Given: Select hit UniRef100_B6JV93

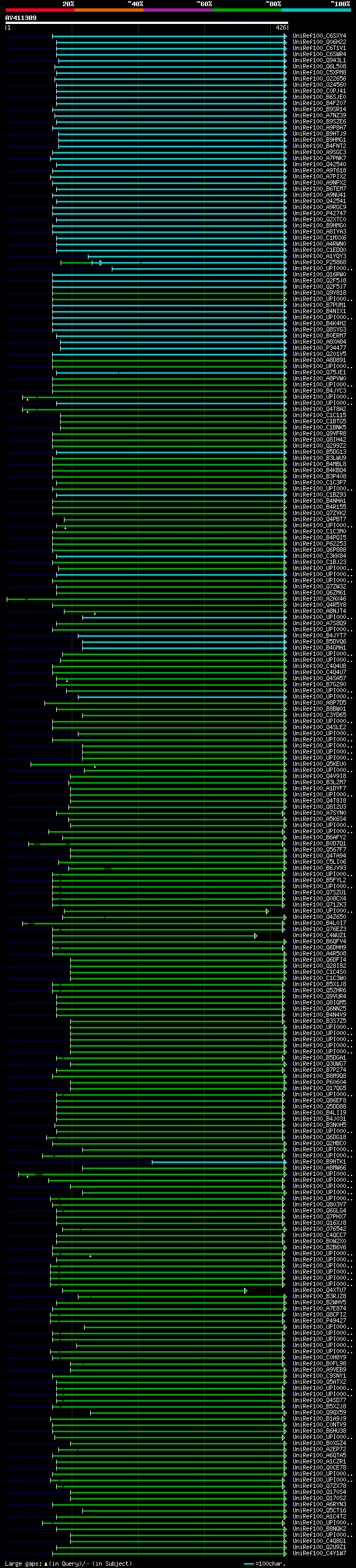Looking at the screenshot, I should (x=319, y=868).
